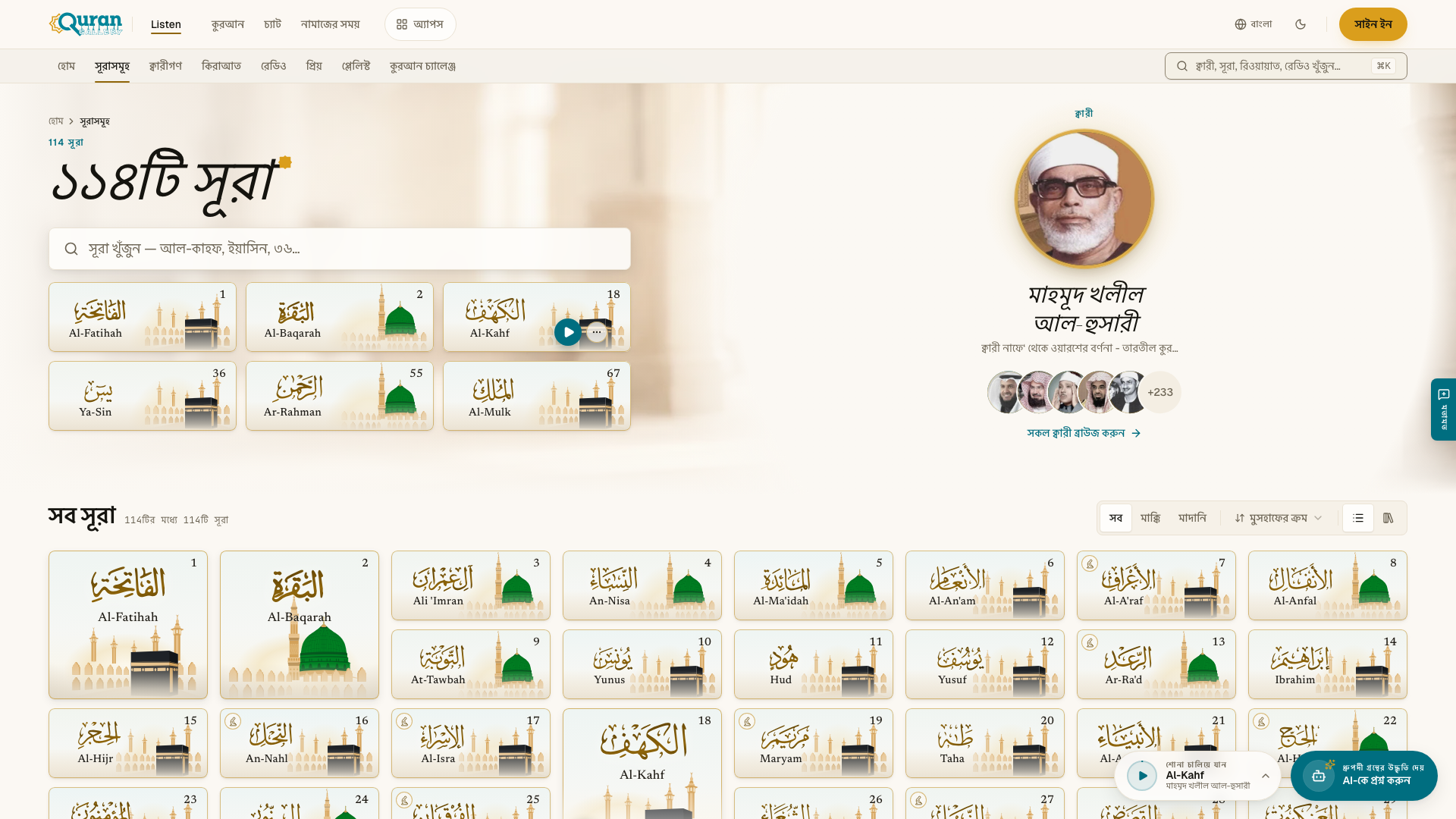This screenshot has width=1456, height=819.
Task: Open the Ask AI chatbot button
Action: click(x=1363, y=776)
